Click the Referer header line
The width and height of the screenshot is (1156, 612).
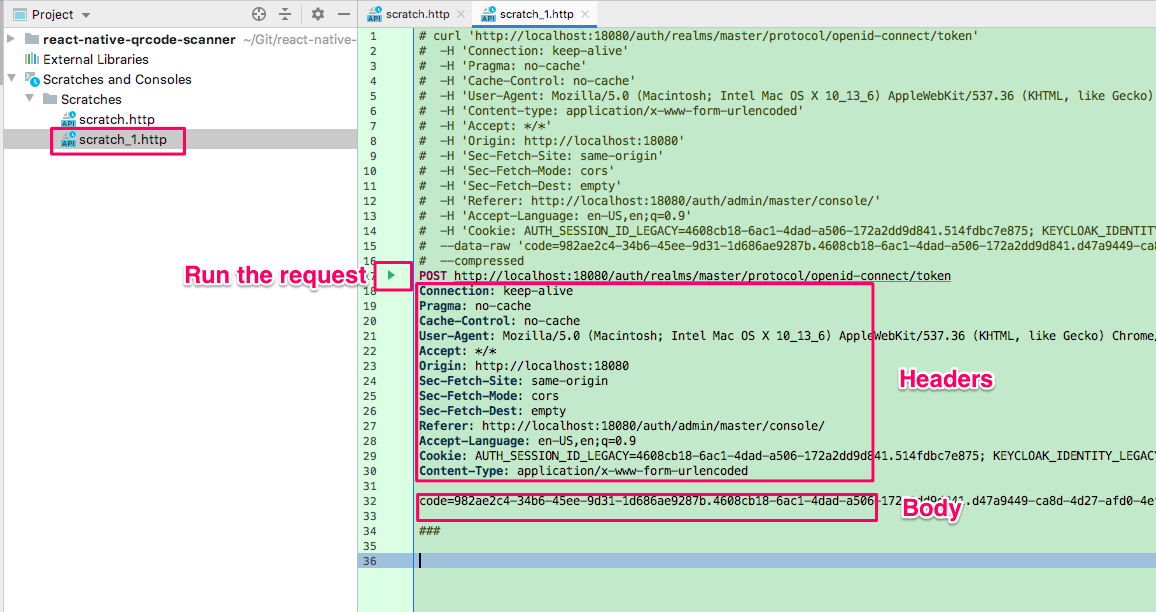621,425
